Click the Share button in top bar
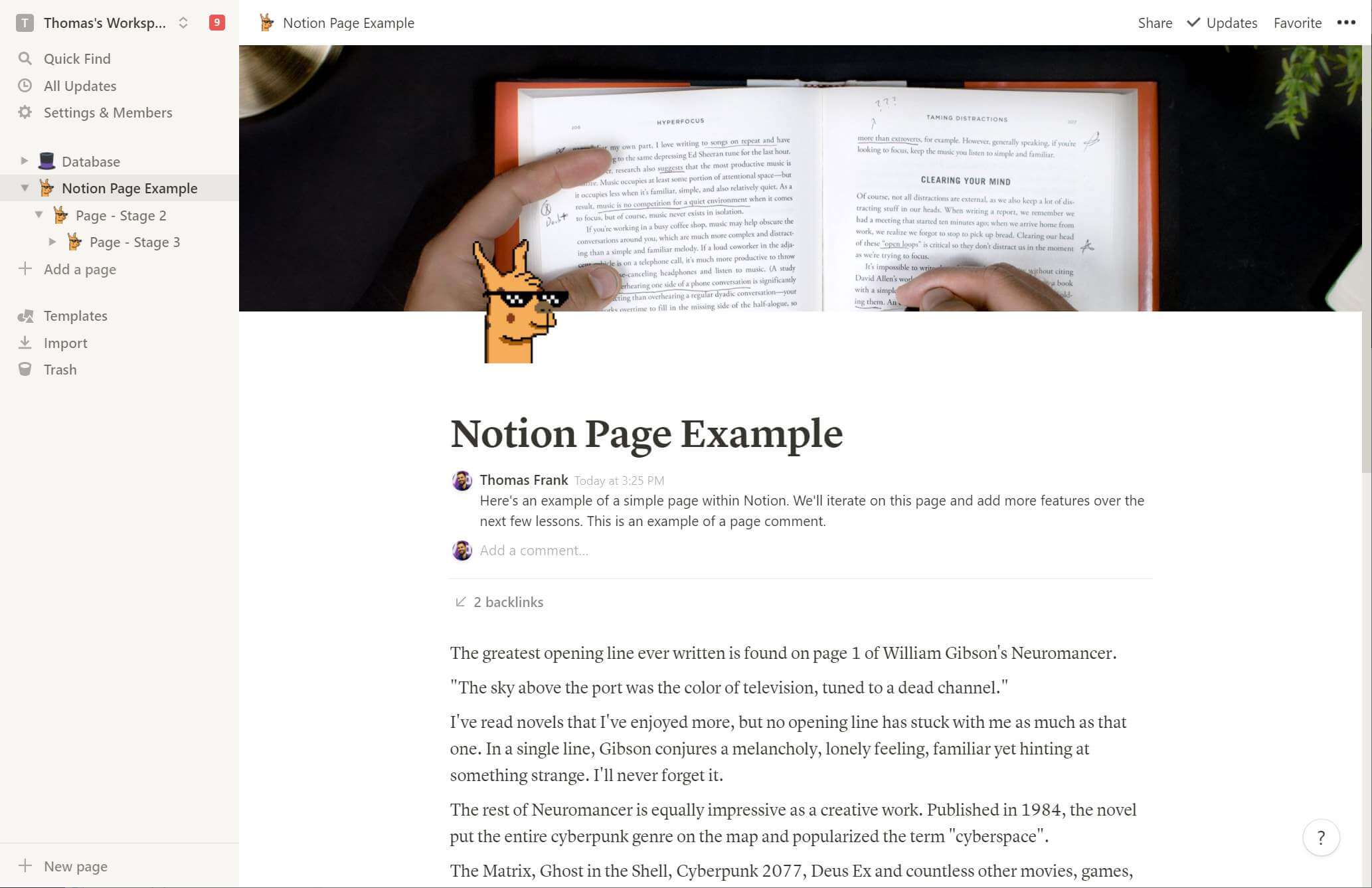Screen dimensions: 1372x888 tap(1155, 22)
